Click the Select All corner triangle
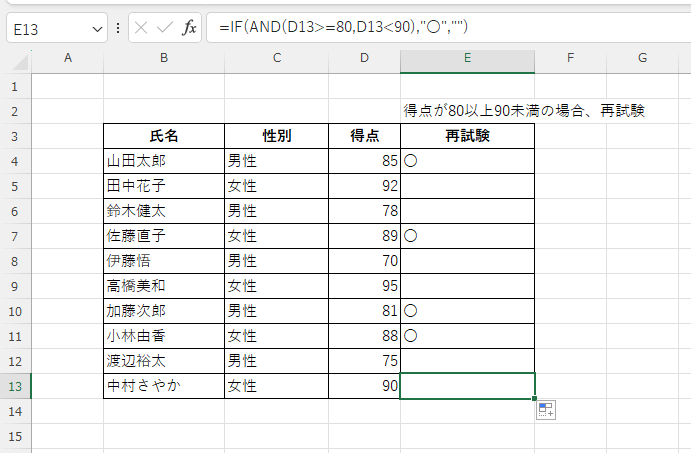Image resolution: width=691 pixels, height=453 pixels. [x=21, y=63]
